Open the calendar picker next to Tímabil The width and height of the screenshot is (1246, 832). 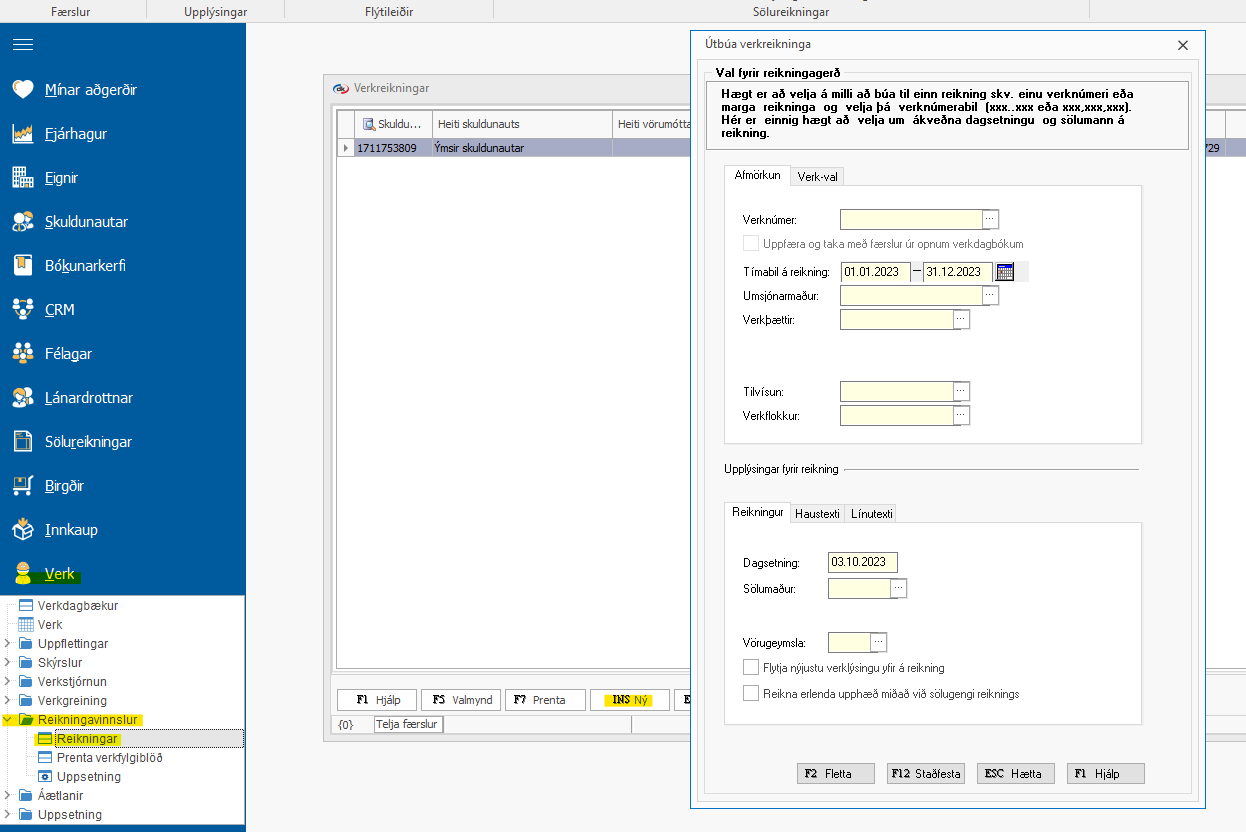[x=1005, y=272]
